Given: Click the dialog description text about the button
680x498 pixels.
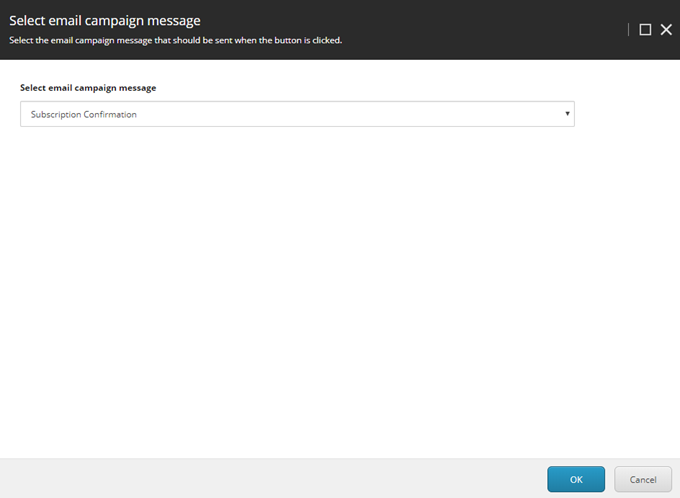Looking at the screenshot, I should click(176, 40).
